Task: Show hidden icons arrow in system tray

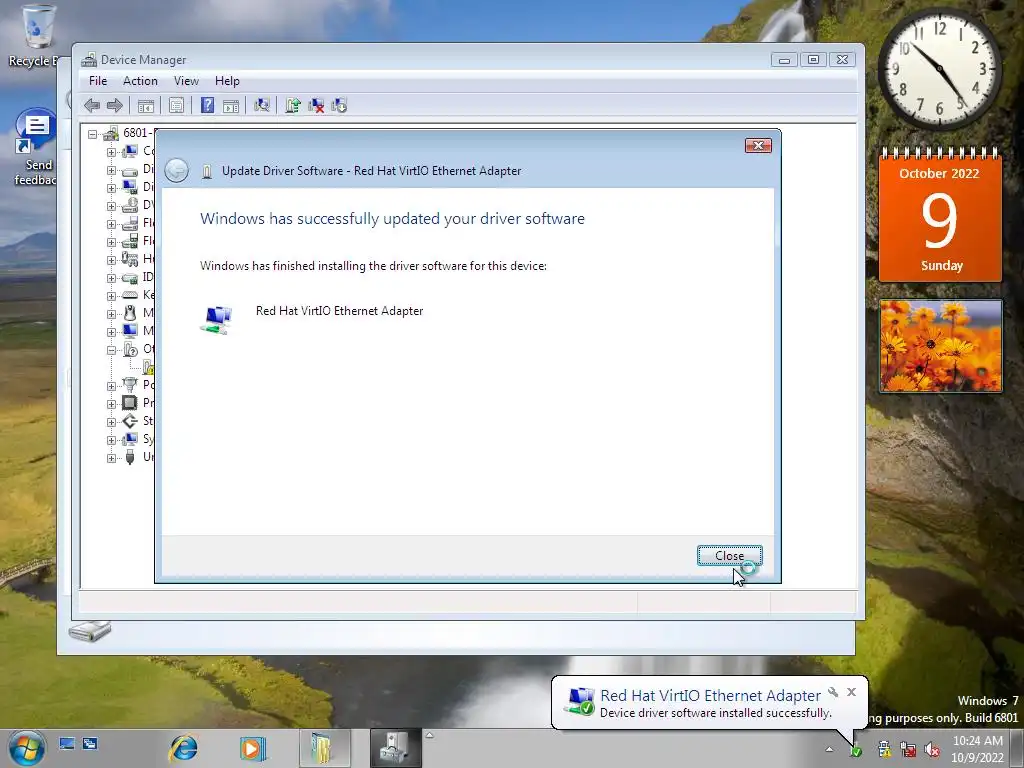Action: click(829, 750)
